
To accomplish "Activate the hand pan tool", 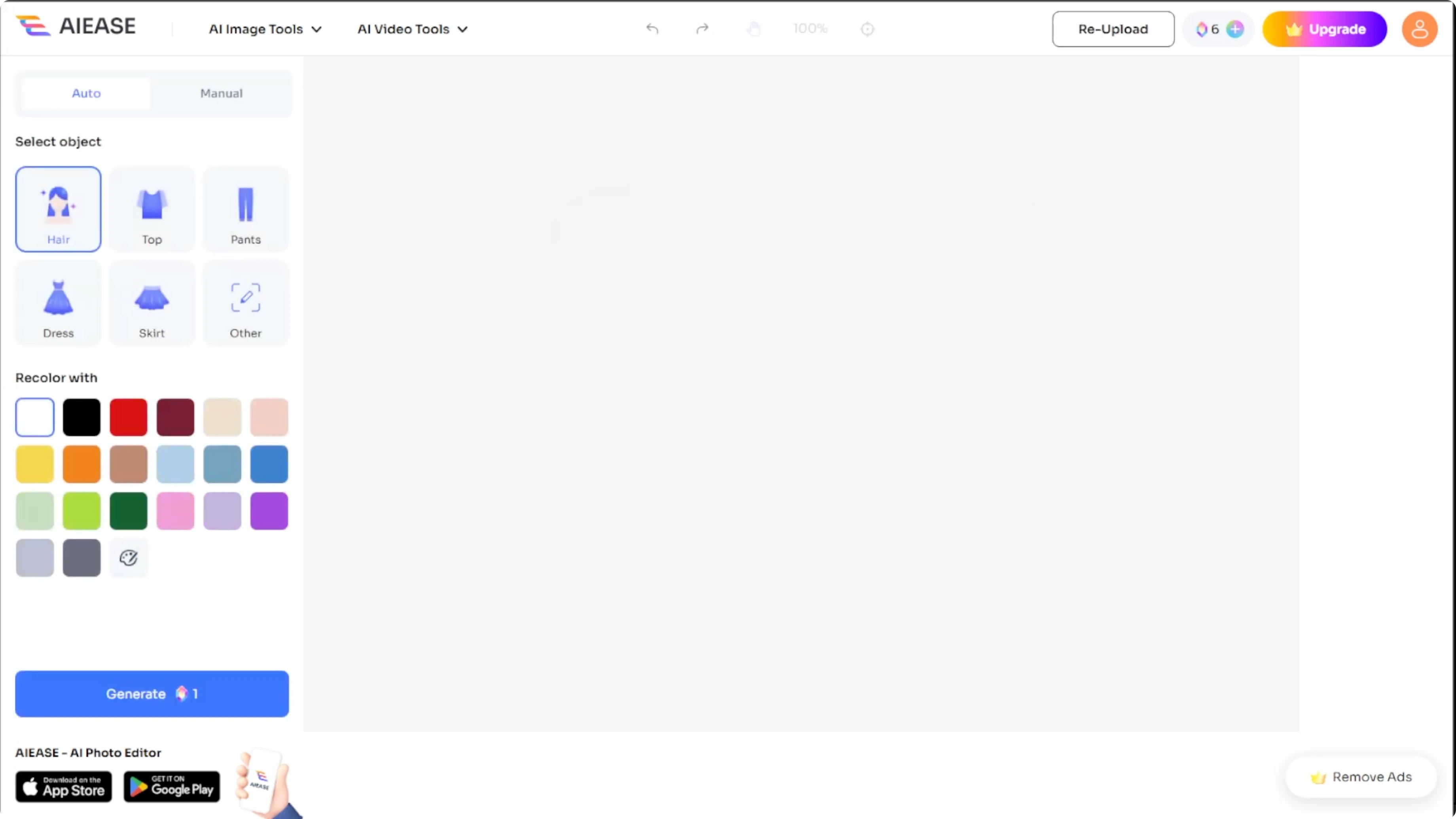I will tap(753, 29).
